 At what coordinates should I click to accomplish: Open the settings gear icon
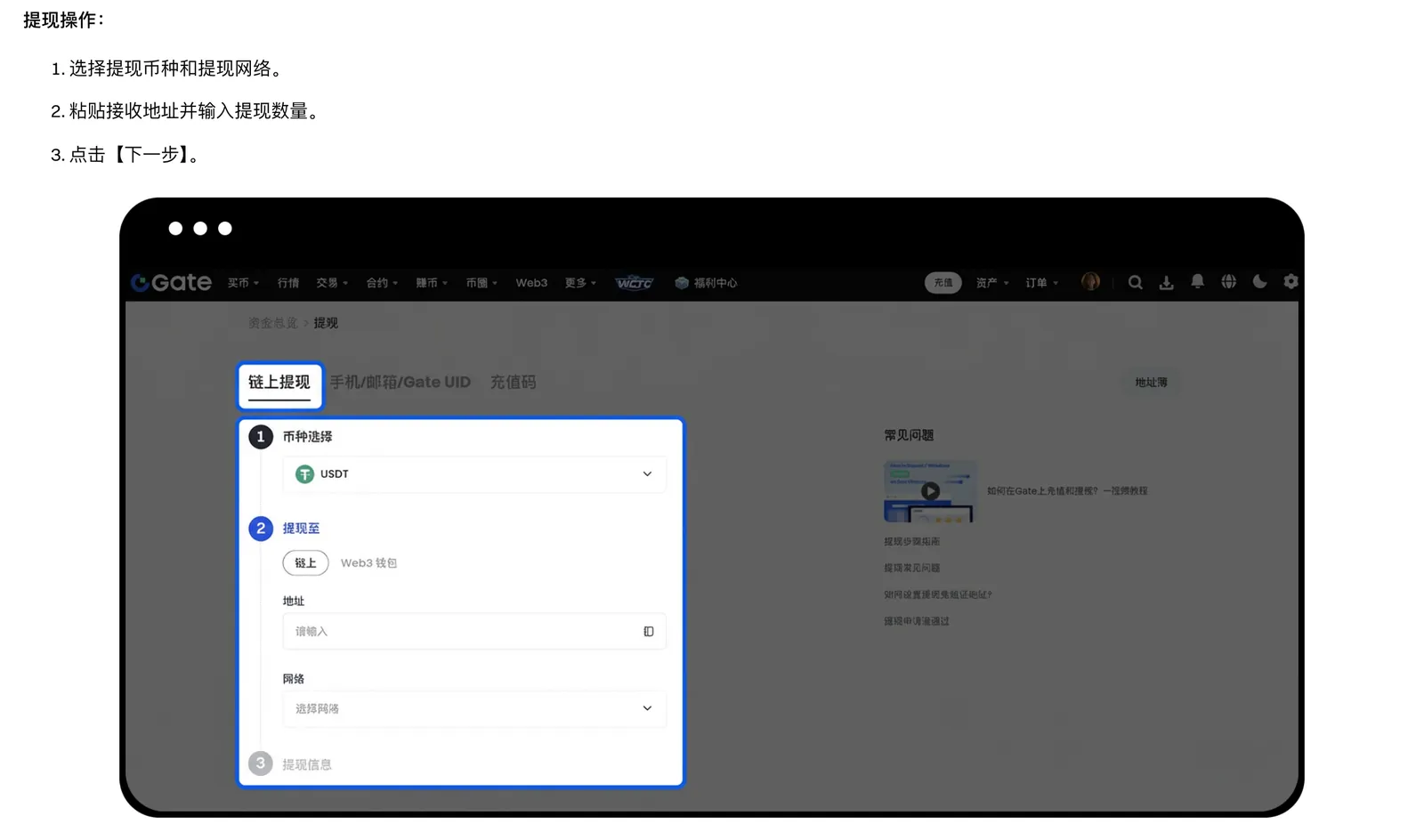point(1290,282)
